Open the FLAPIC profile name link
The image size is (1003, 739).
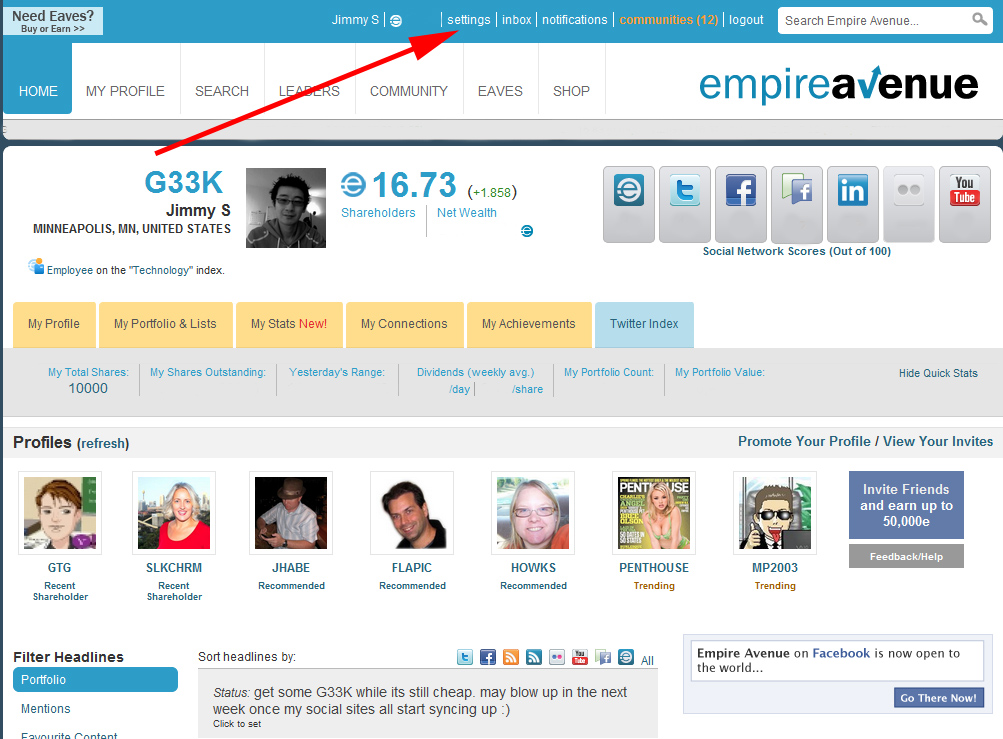[x=412, y=568]
